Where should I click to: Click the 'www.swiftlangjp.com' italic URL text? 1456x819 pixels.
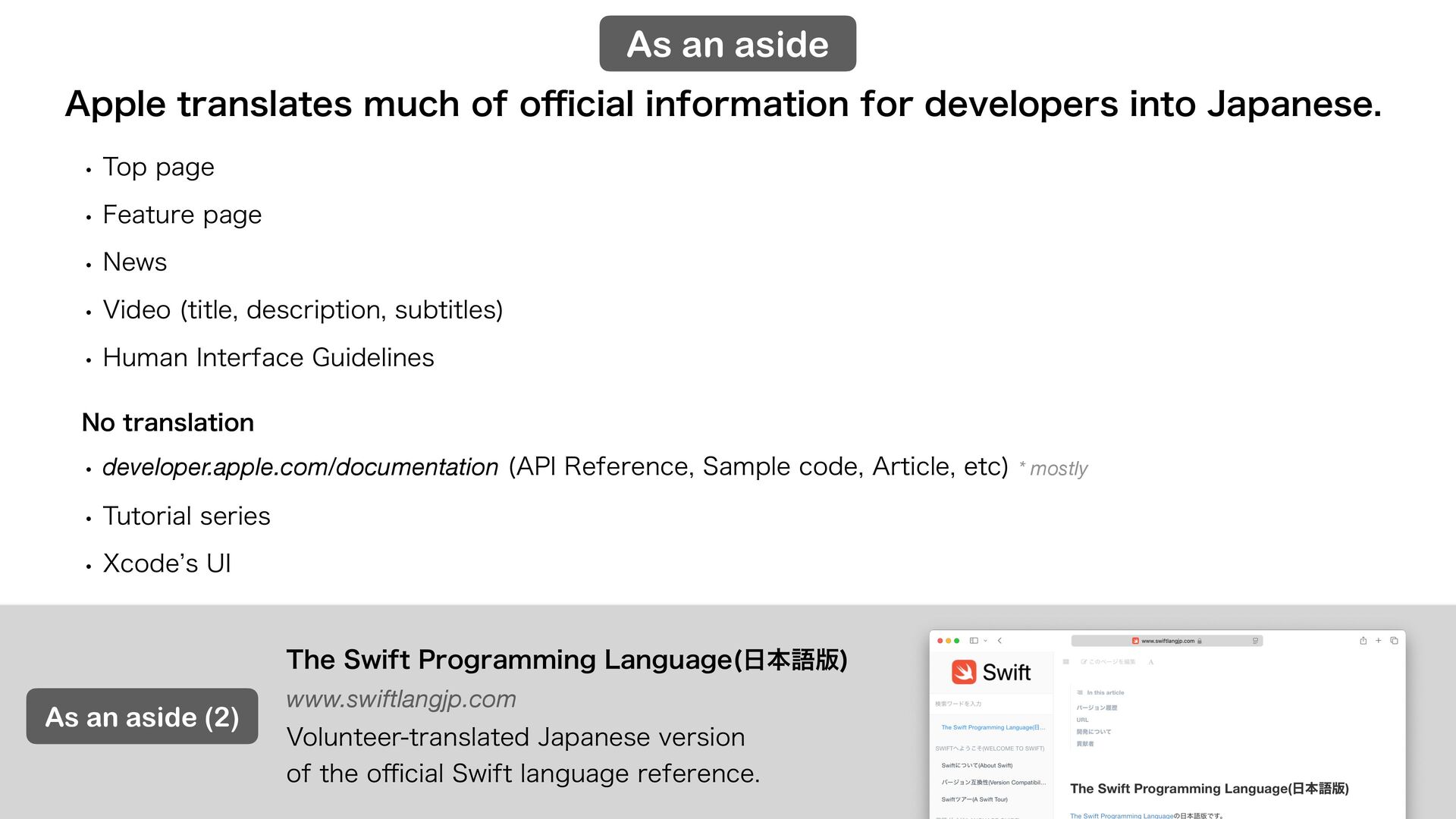[401, 699]
